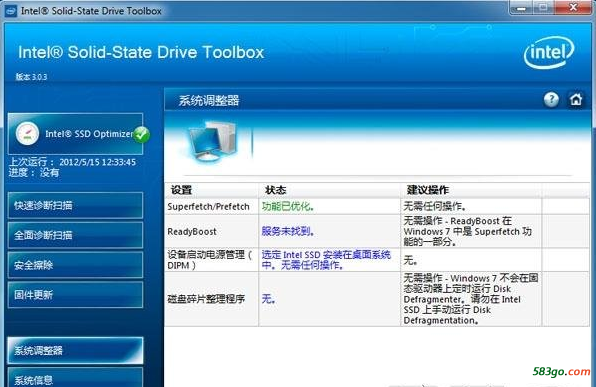Select the 磁盘碎片整理程序 row
The image size is (596, 387).
(x=377, y=299)
